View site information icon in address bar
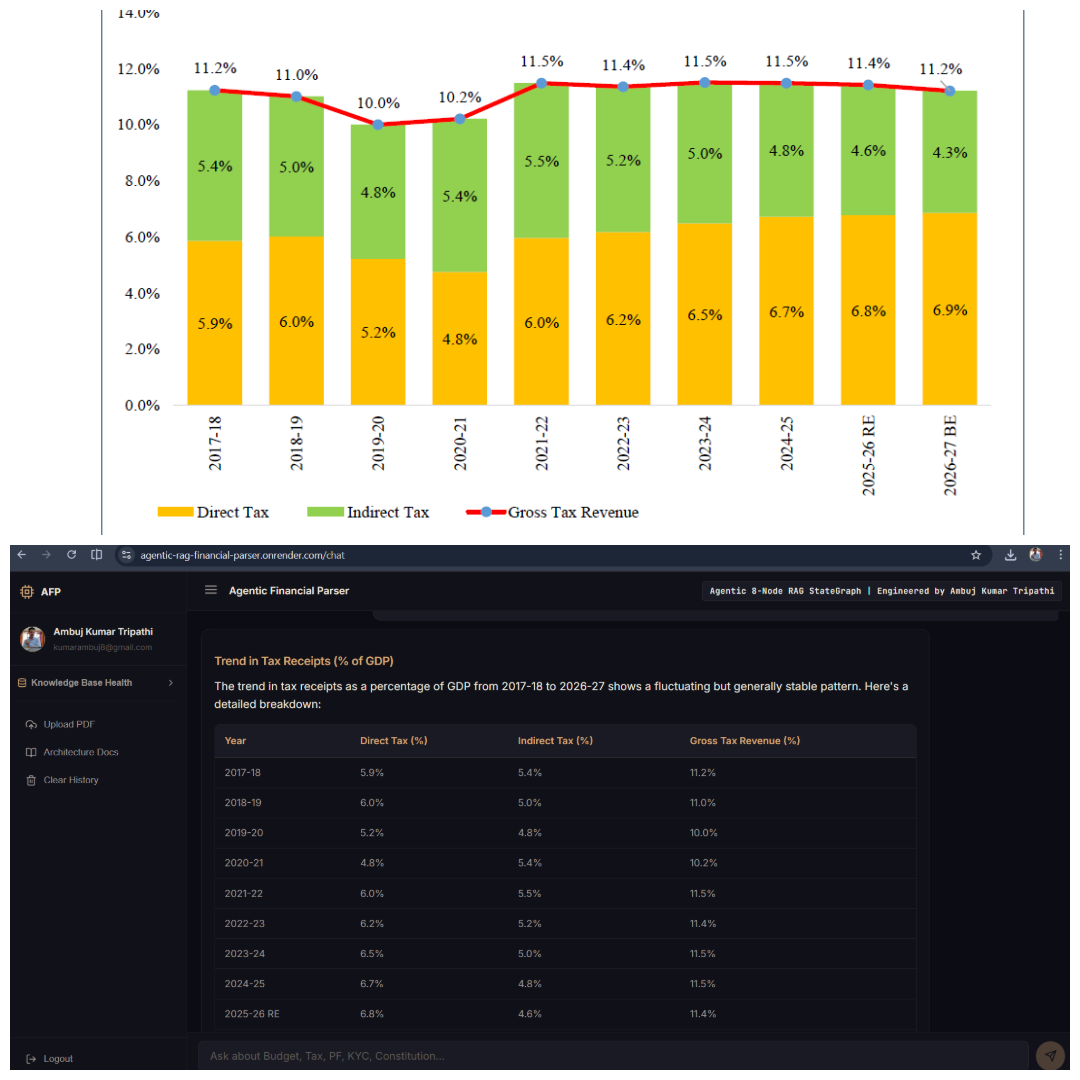 coord(126,555)
